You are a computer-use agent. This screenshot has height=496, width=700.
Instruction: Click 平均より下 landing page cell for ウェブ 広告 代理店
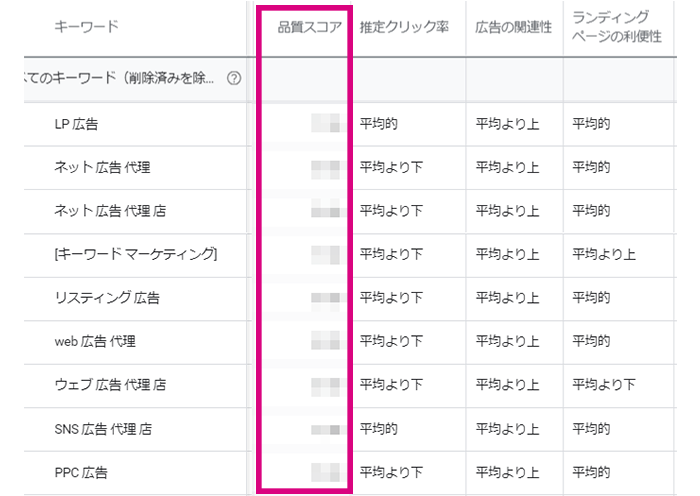coord(604,385)
